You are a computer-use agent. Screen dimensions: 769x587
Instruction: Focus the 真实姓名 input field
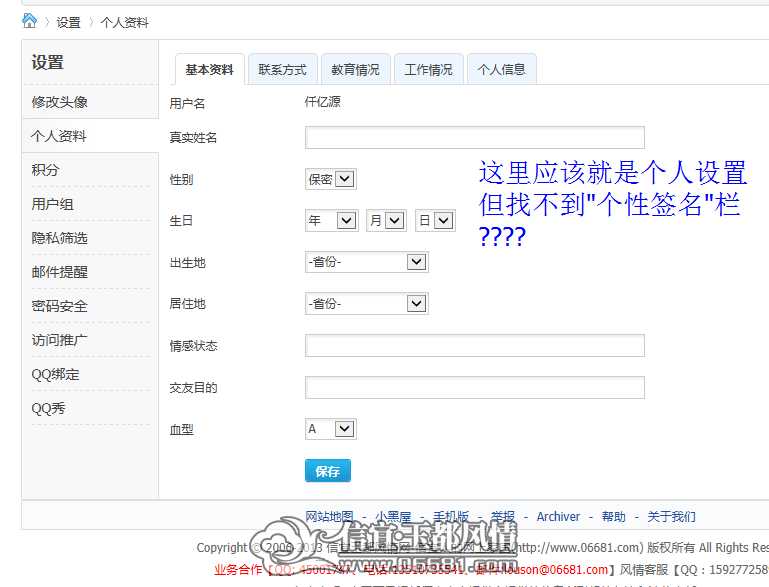coord(474,137)
